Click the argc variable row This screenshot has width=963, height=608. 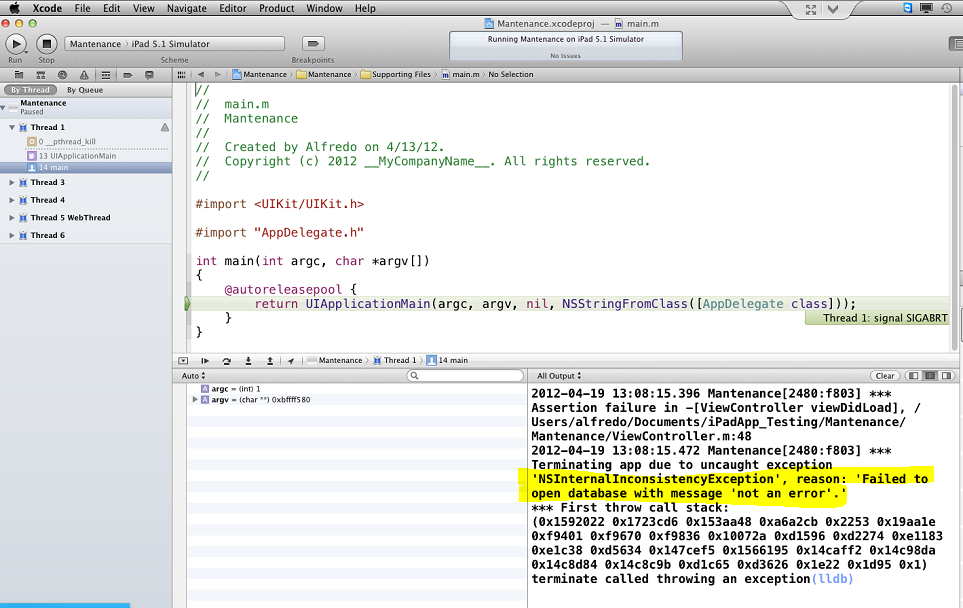point(356,389)
